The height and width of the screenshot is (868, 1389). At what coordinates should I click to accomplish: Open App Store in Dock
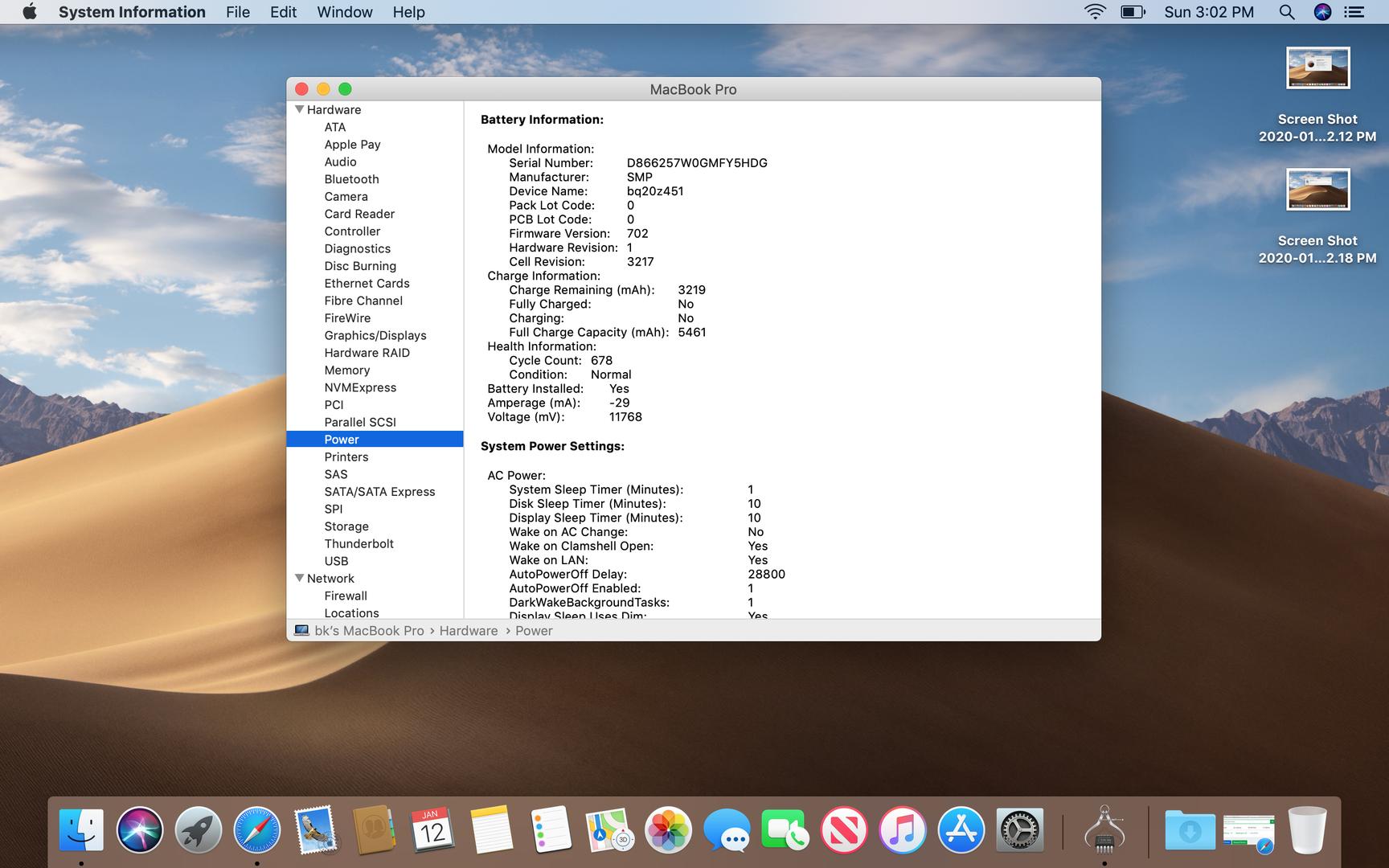(x=961, y=830)
